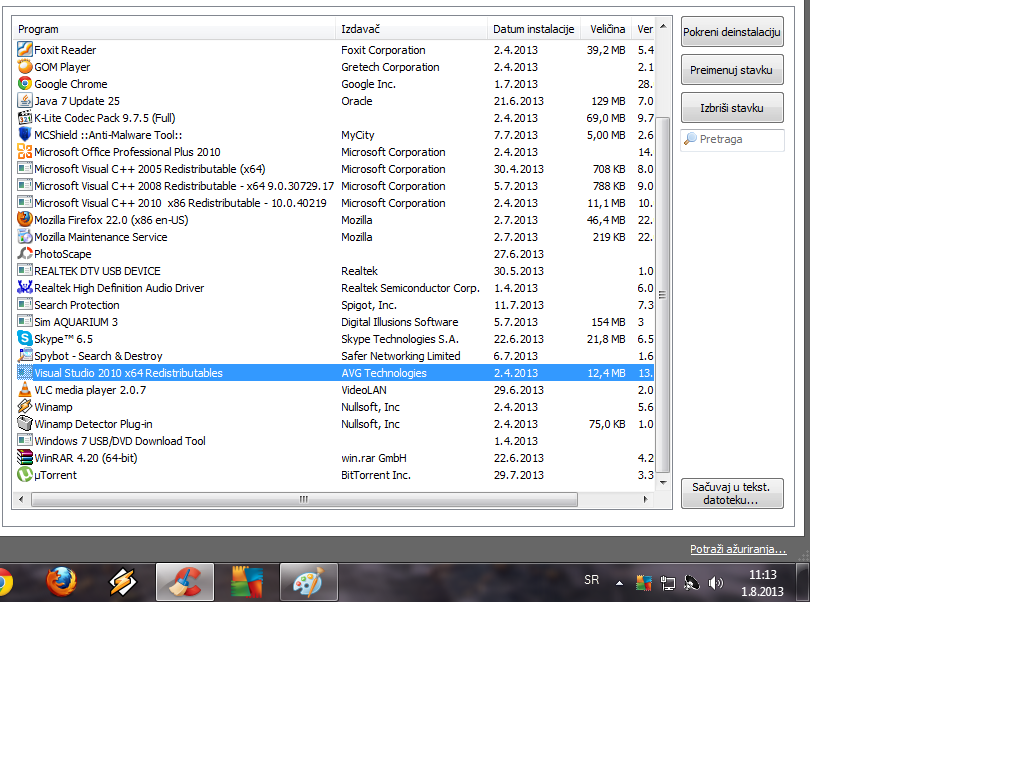Viewport: 1024px width, 768px height.
Task: Click Preimenuj stavku button
Action: 732,70
